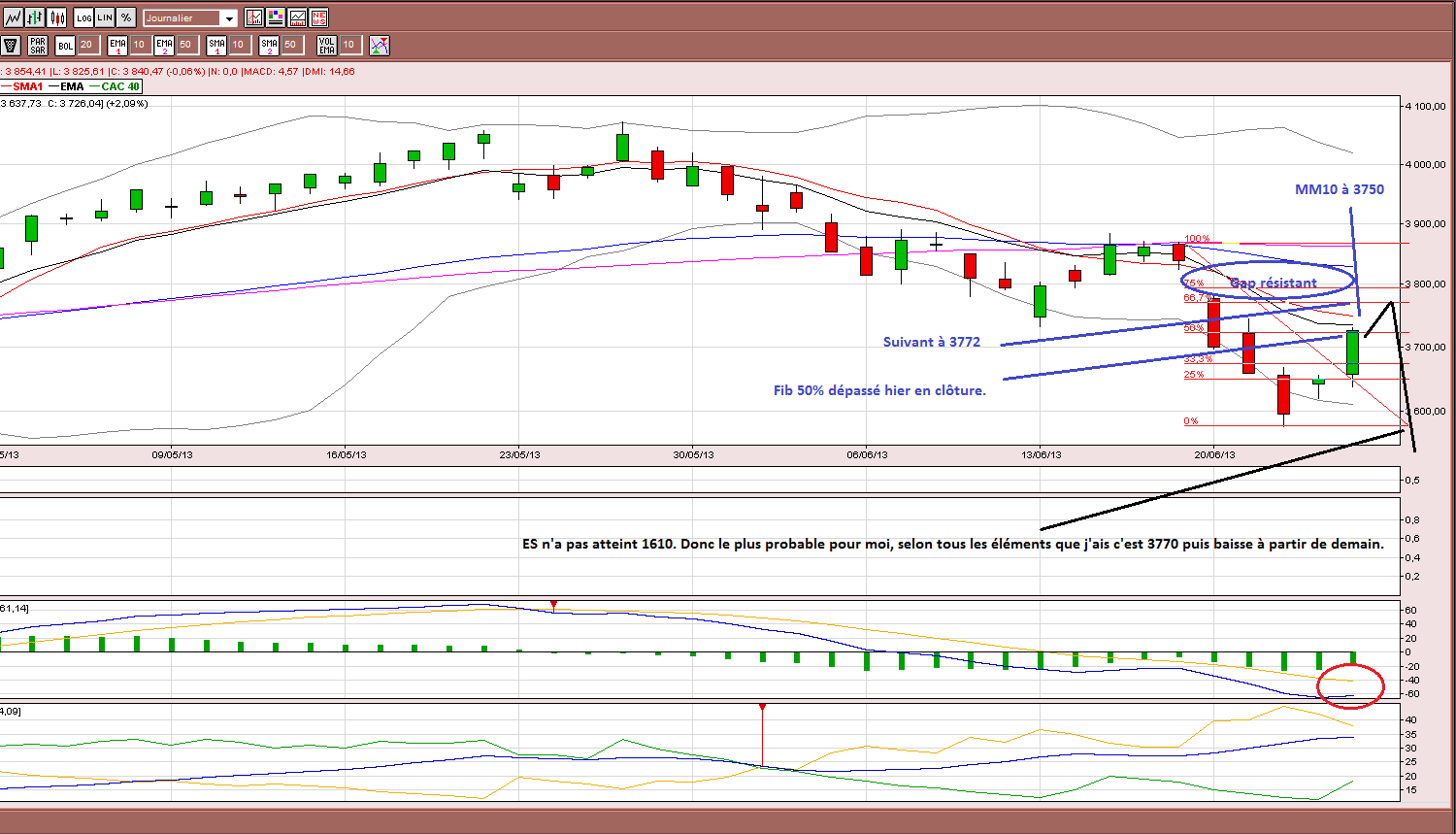Click the 06/06/13 date label

(x=867, y=454)
